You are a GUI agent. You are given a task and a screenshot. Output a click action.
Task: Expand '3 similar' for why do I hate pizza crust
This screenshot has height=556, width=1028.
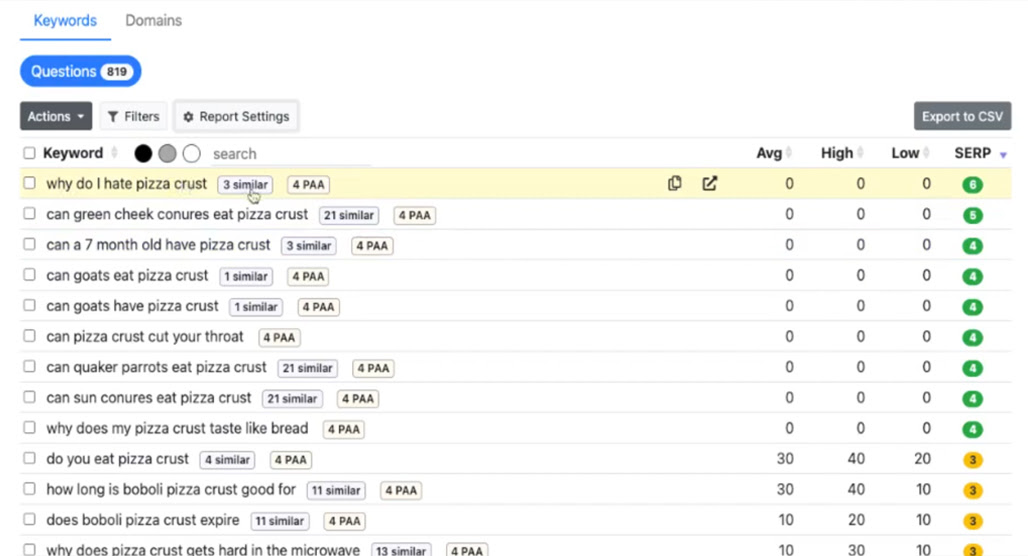coord(245,185)
